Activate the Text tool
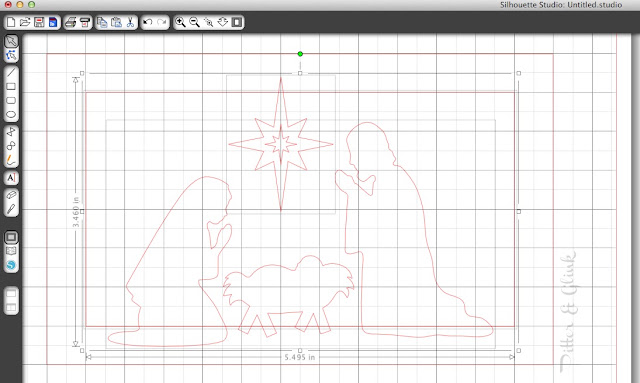The image size is (640, 383). [x=11, y=178]
